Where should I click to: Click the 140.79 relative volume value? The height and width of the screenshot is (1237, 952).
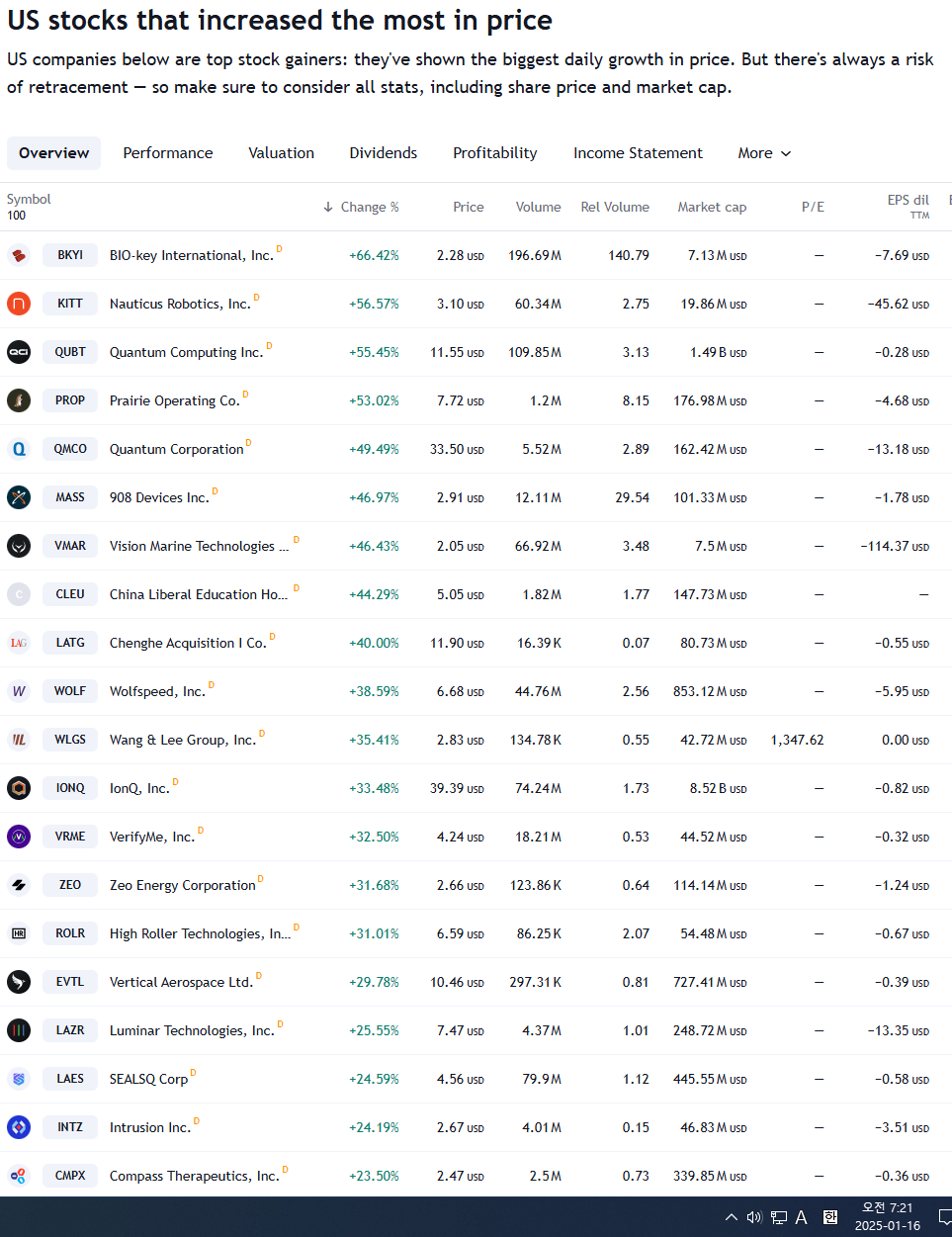pos(629,255)
